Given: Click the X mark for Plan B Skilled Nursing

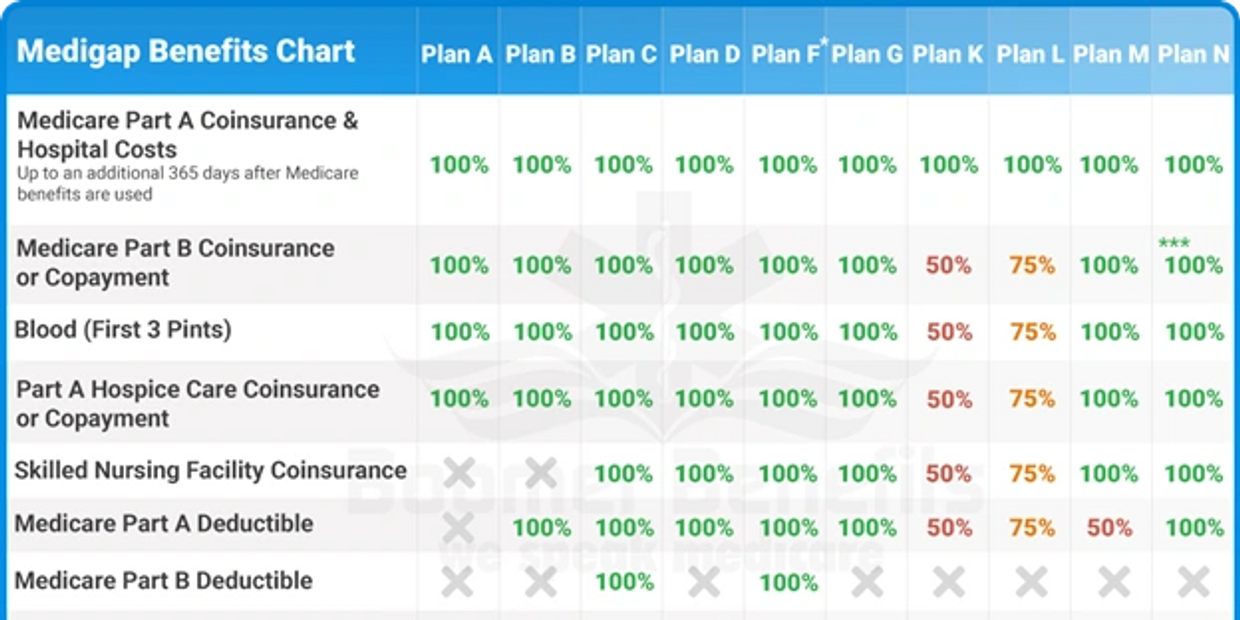Looking at the screenshot, I should [541, 472].
